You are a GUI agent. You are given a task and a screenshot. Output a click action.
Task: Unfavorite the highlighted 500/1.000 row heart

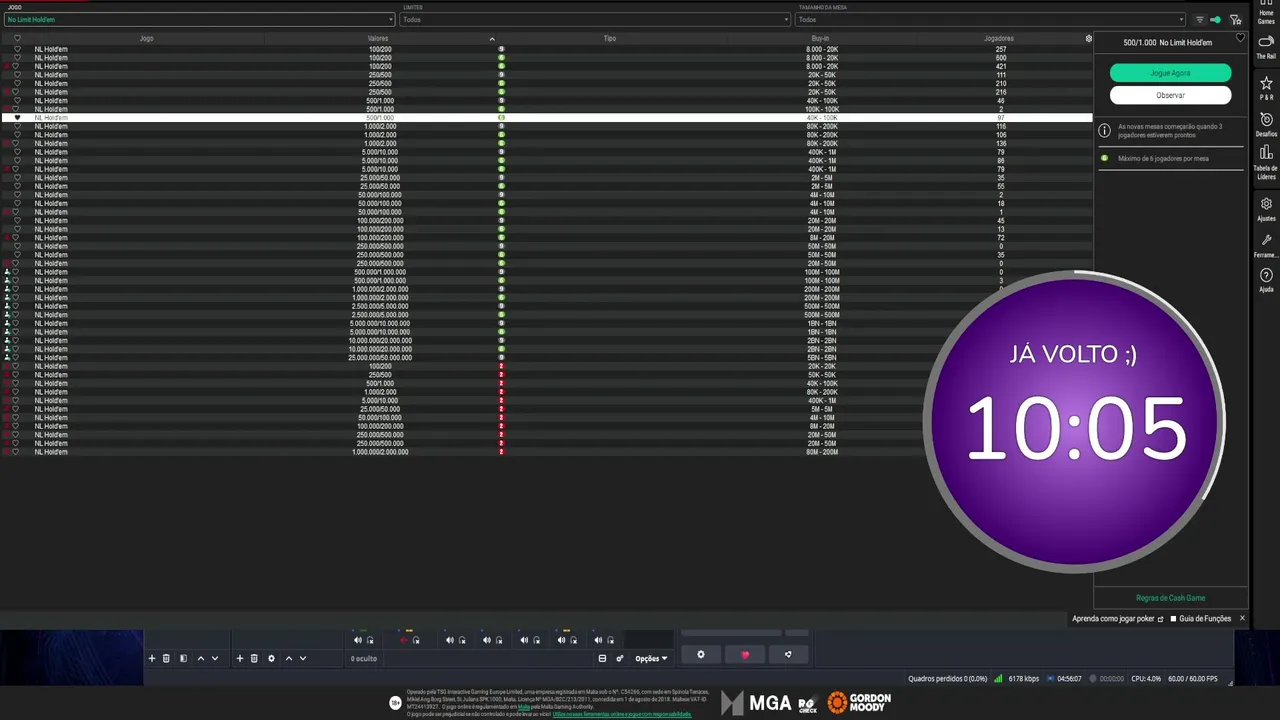(17, 118)
